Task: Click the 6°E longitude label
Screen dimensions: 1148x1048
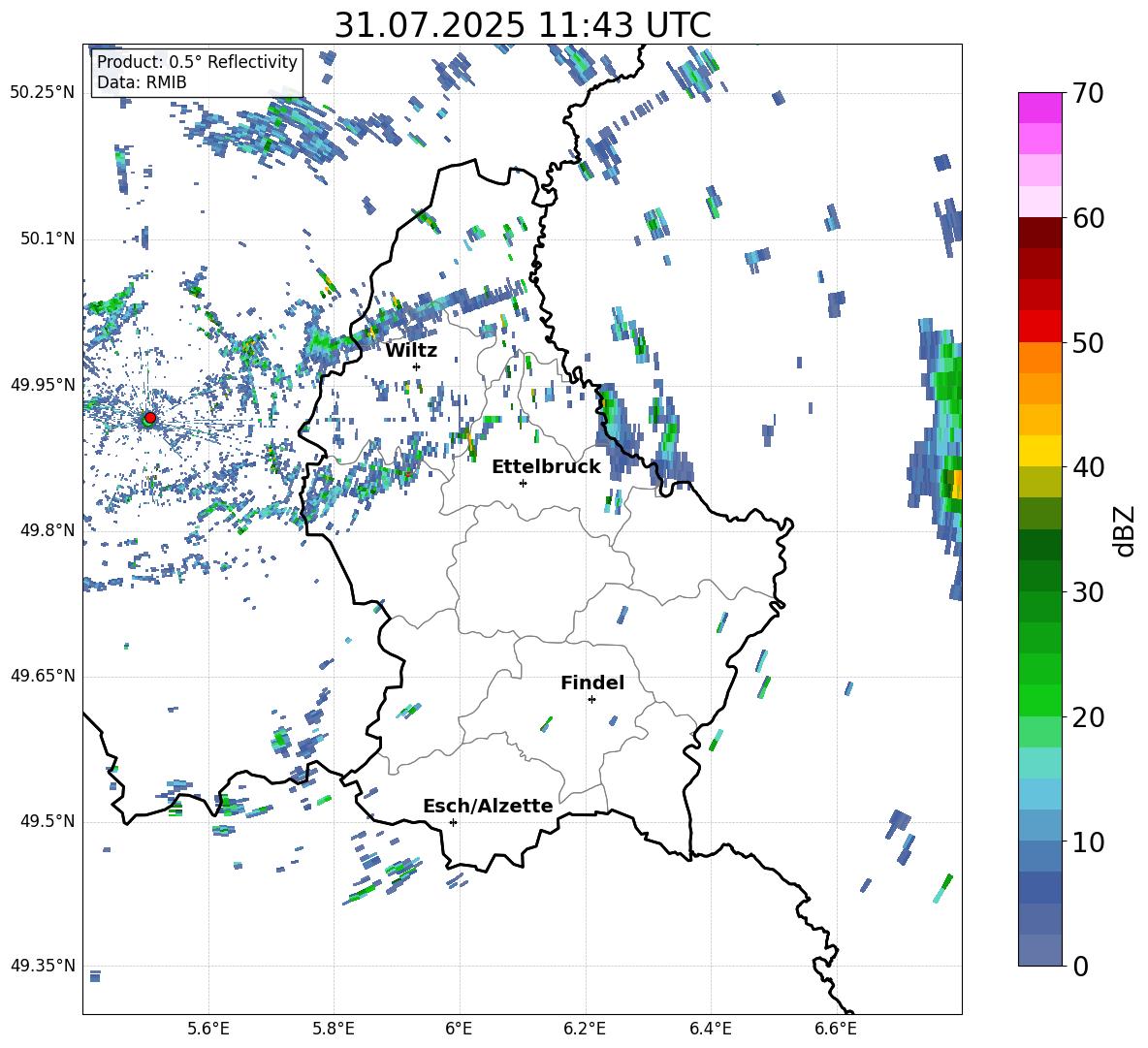Action: (x=459, y=1030)
